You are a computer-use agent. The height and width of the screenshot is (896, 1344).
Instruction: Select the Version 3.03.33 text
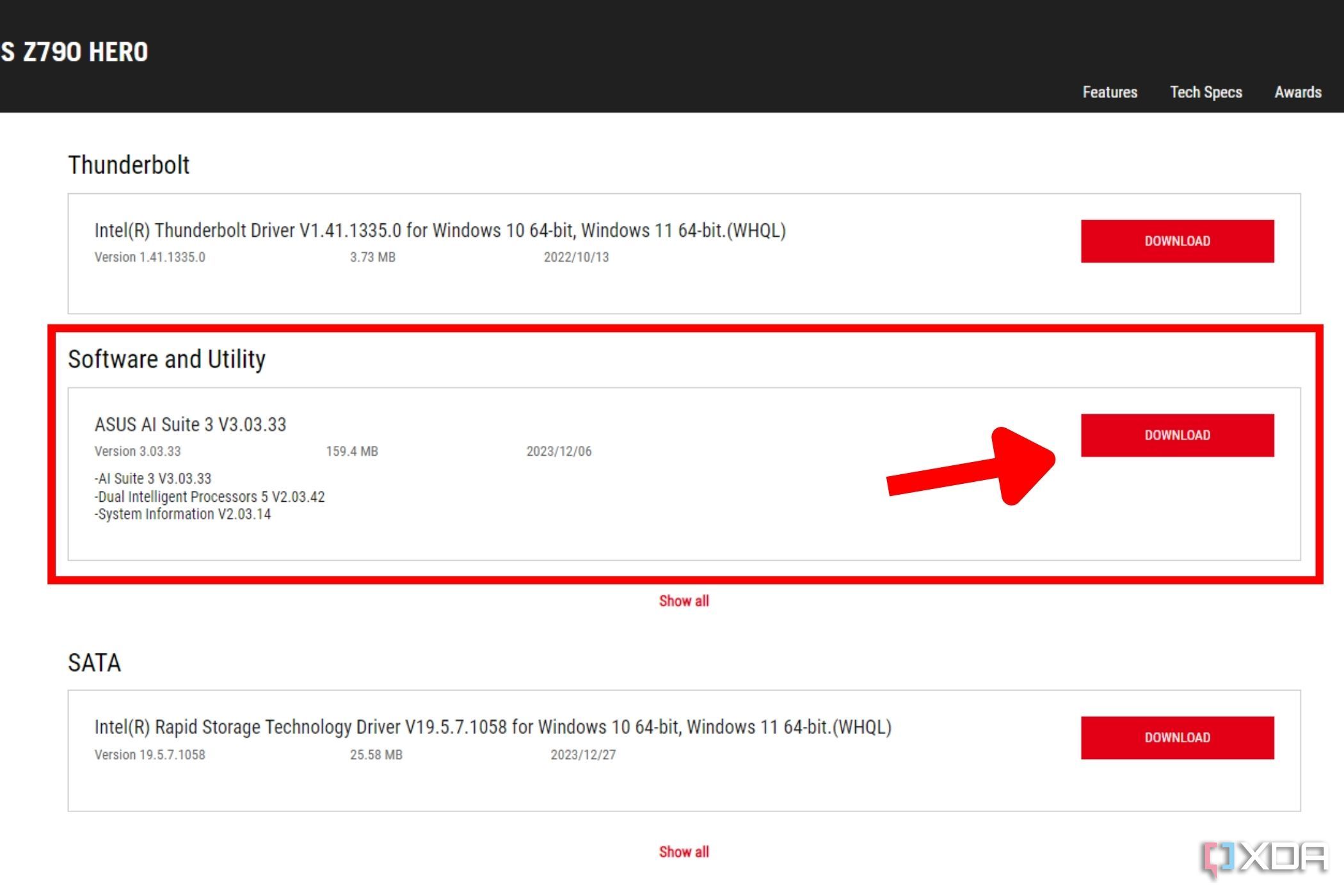coord(138,451)
